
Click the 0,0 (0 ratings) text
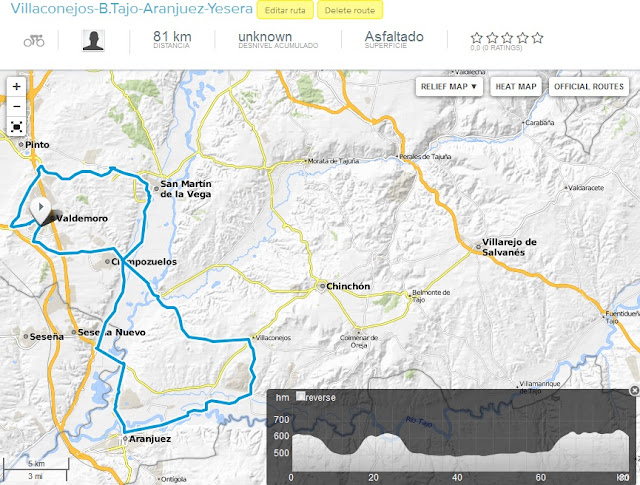(496, 48)
